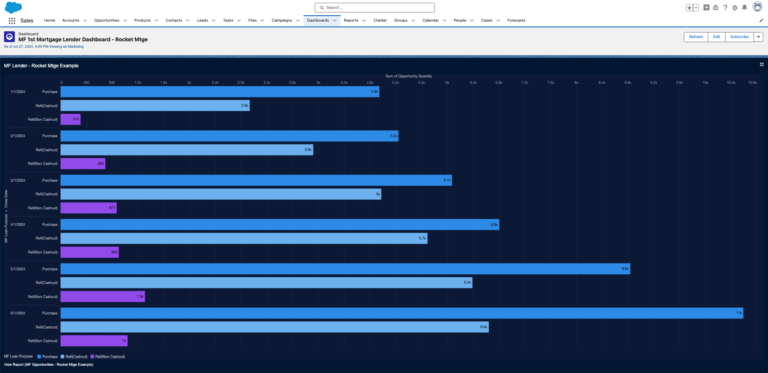This screenshot has width=768, height=373.
Task: Click the Dashboard icon beside the title
Action: (x=9, y=37)
